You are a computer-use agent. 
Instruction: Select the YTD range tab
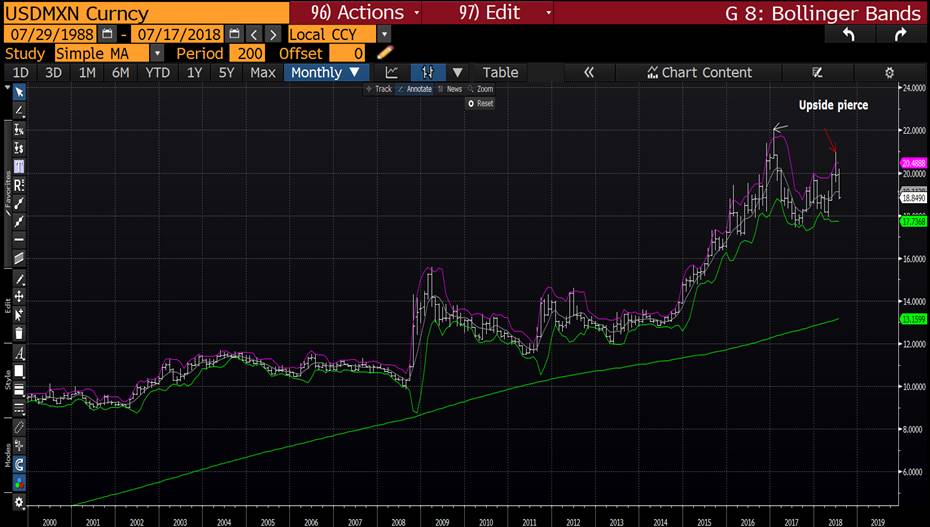(x=157, y=72)
